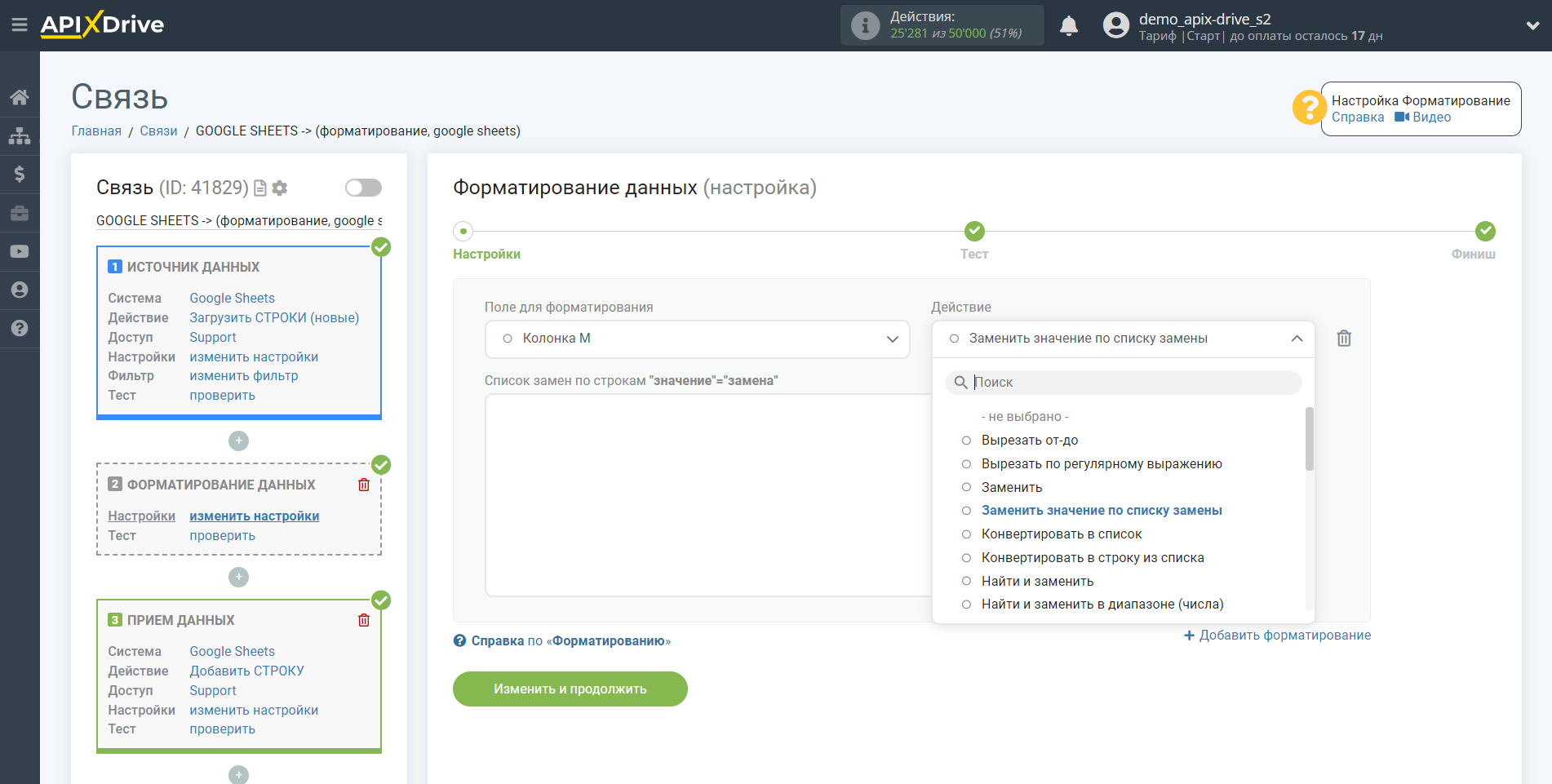Open the YouTube video sidebar icon
Screen dimensions: 1552x784
coord(20,251)
